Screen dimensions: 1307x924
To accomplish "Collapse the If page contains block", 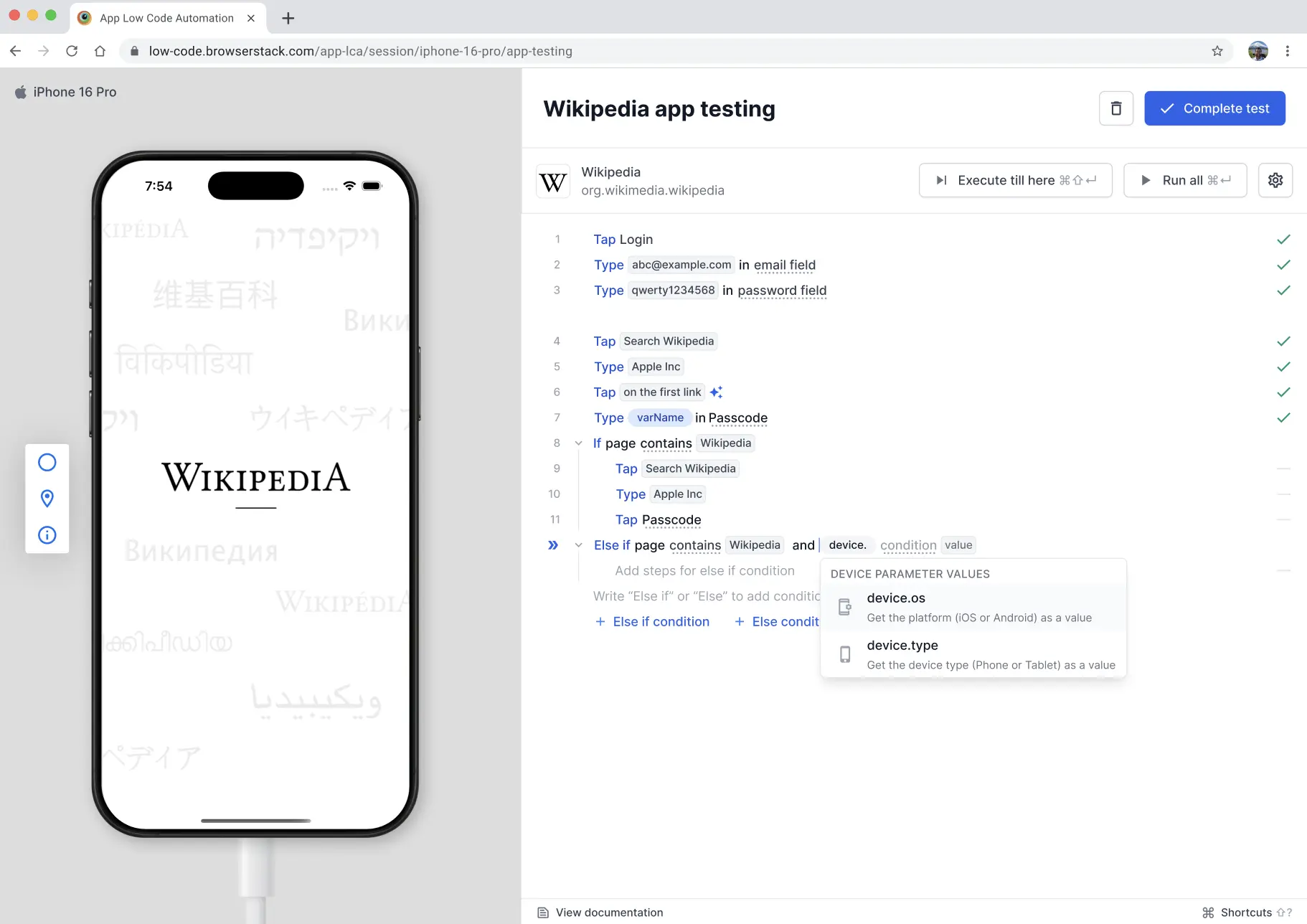I will pos(578,443).
